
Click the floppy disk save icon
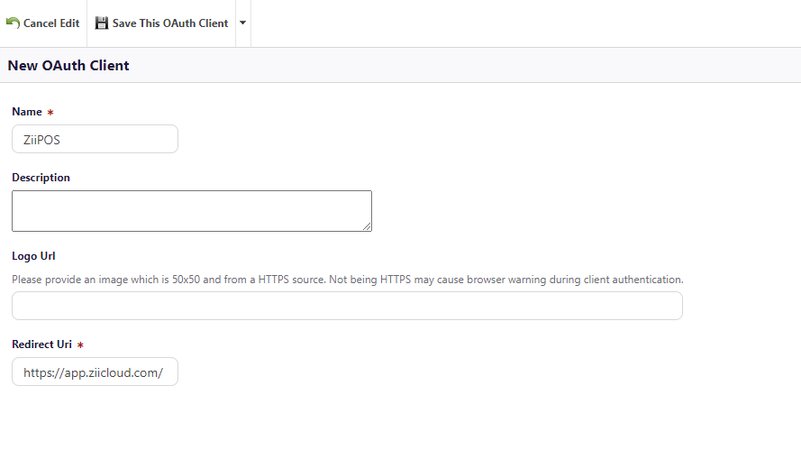pyautogui.click(x=102, y=23)
